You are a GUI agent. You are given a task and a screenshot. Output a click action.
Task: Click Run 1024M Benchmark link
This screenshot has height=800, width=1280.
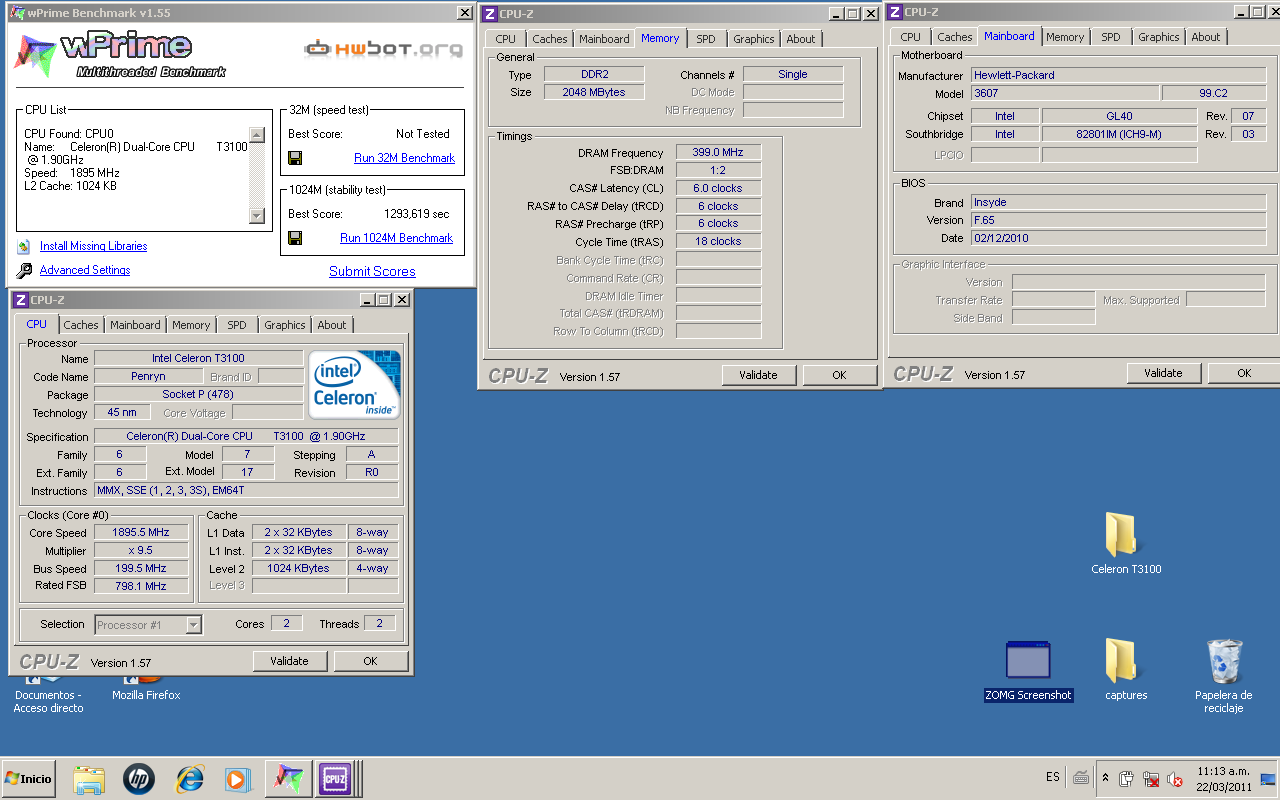click(x=396, y=238)
